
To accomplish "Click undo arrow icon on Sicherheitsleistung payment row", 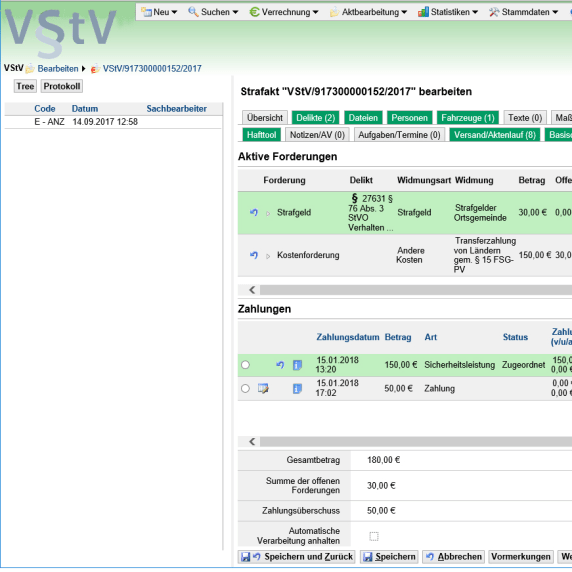I will click(x=280, y=365).
